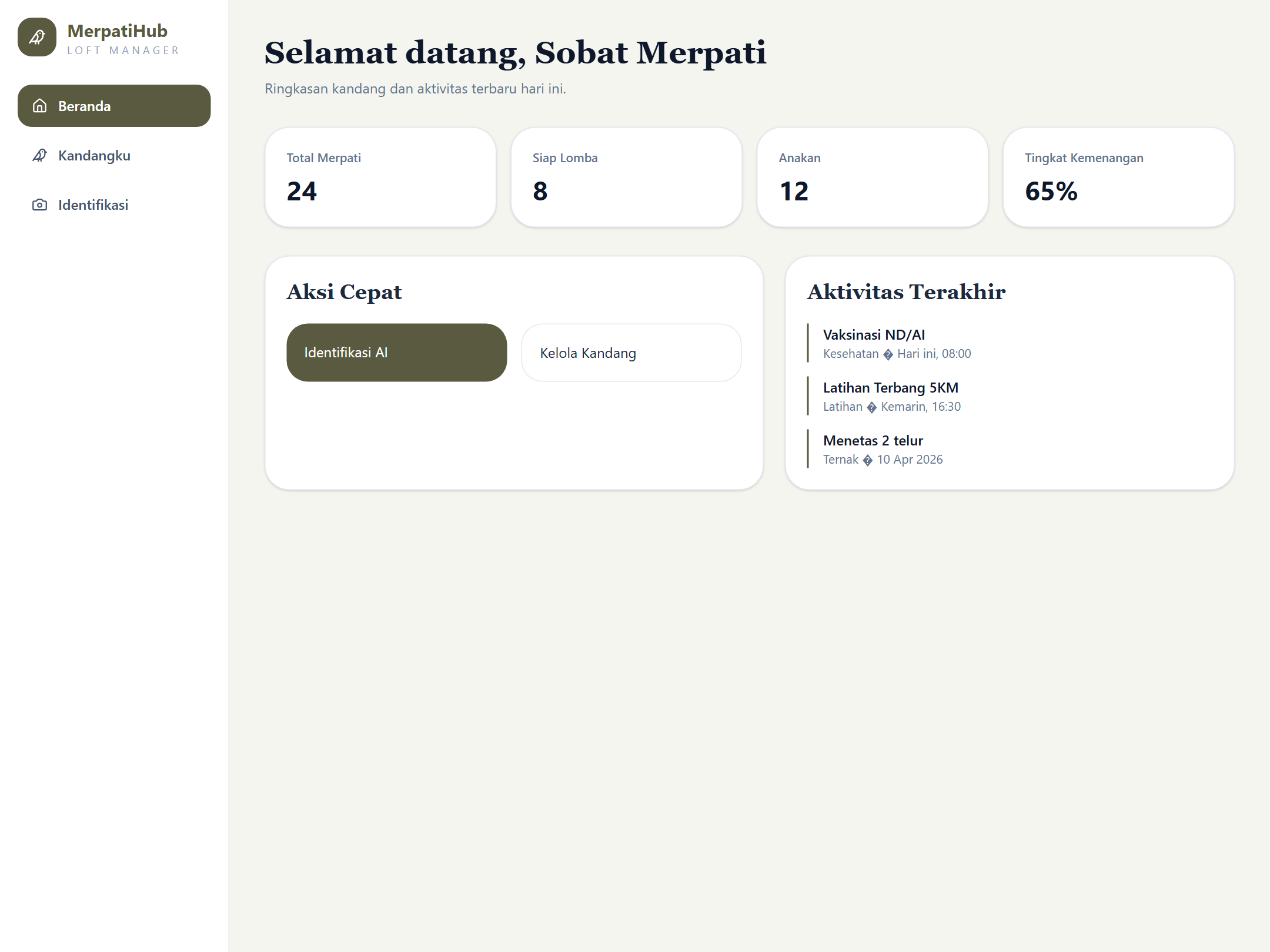Screen dimensions: 1270x952
Task: Click the Anakan card showing 12
Action: 873,177
